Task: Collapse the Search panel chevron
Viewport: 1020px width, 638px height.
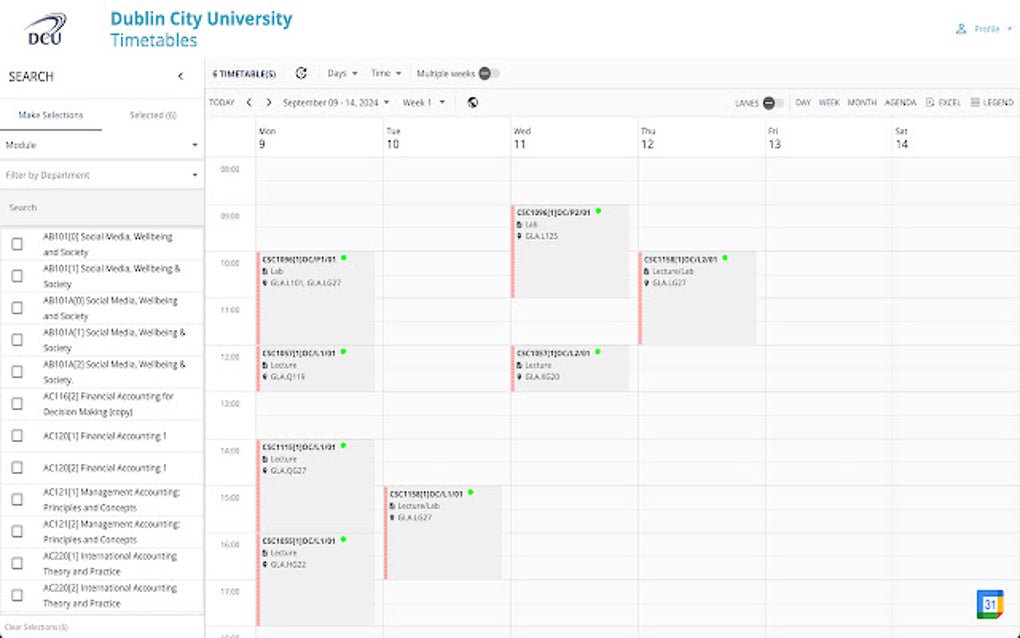Action: click(181, 76)
